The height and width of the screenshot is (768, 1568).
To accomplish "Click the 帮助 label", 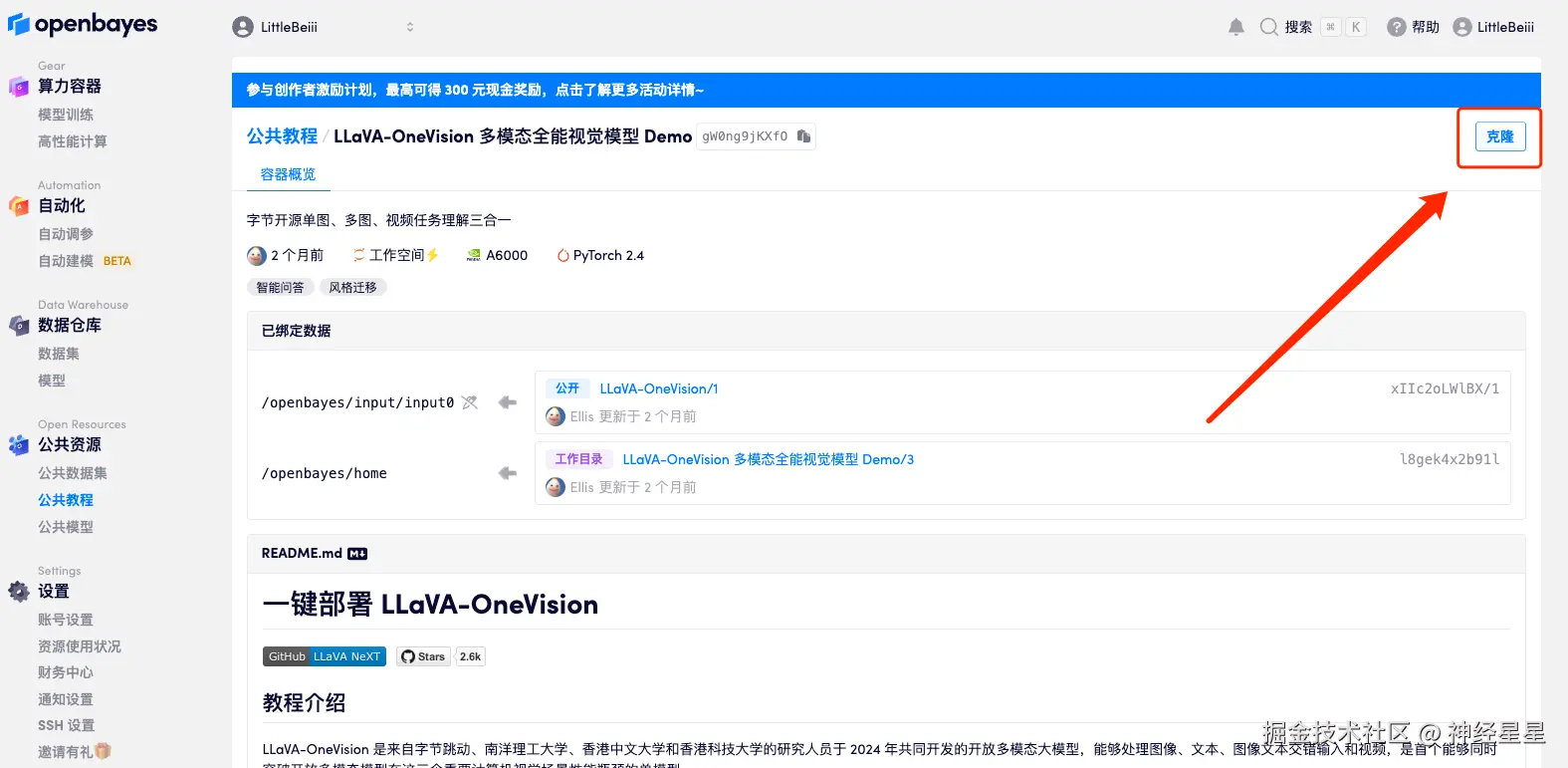I will pyautogui.click(x=1426, y=27).
